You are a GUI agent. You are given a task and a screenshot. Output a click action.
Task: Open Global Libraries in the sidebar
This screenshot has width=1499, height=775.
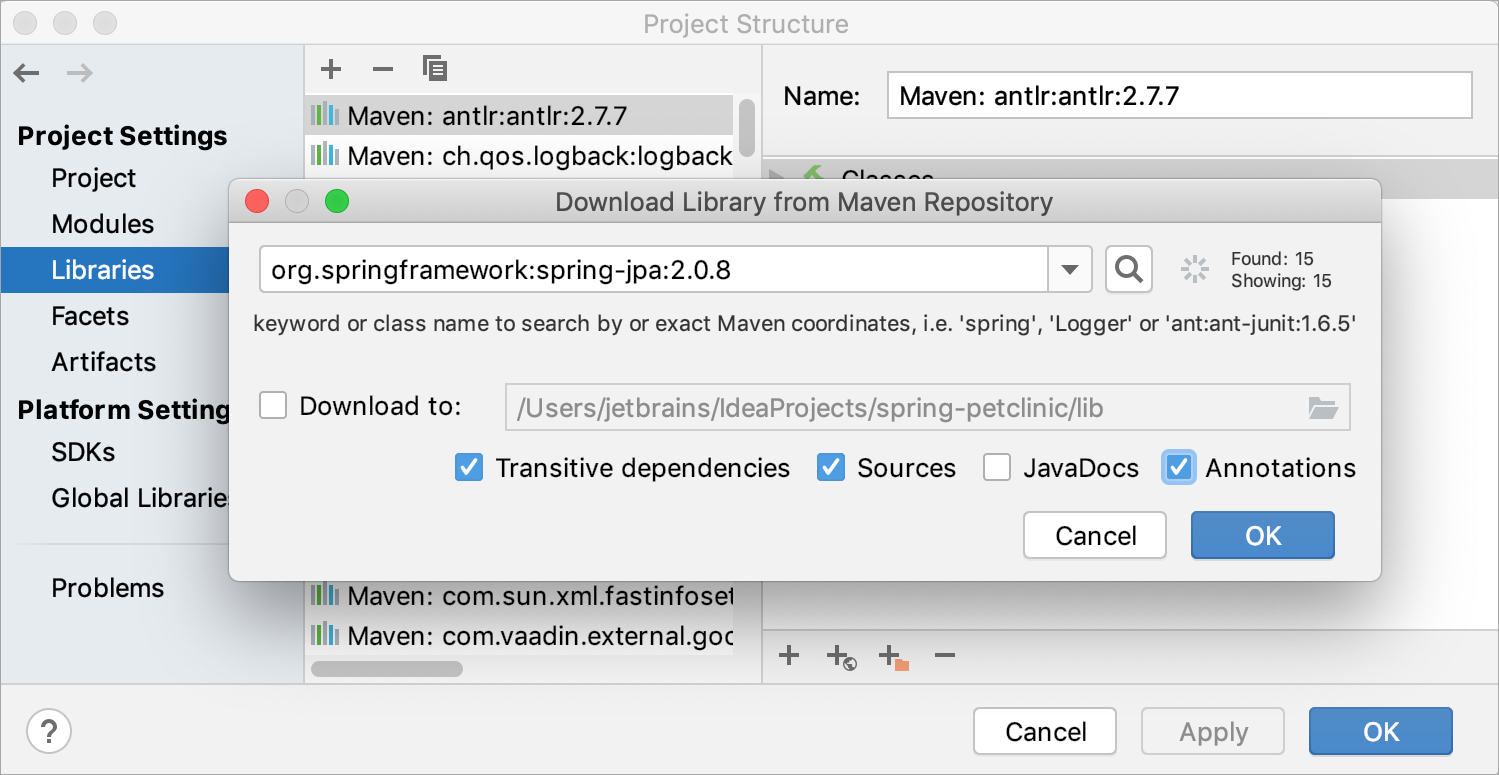140,498
